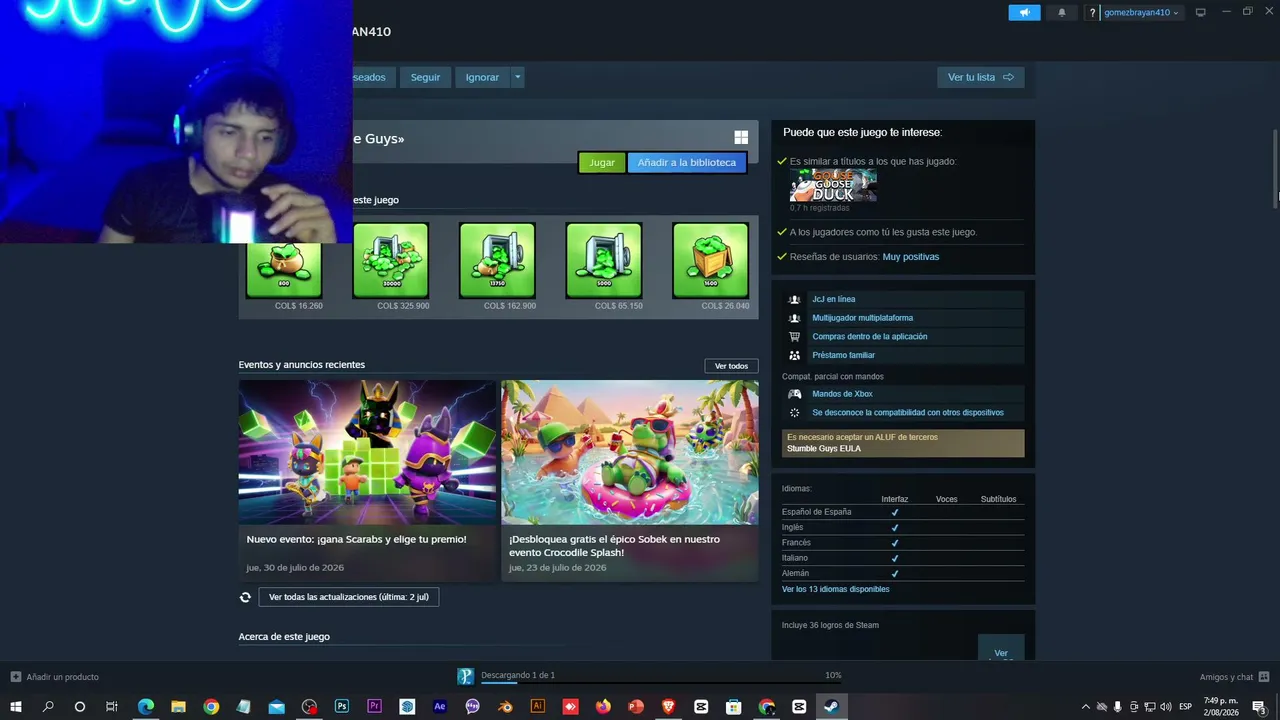Select the COL$ 26.040 gem pack
The width and height of the screenshot is (1280, 720).
(711, 260)
